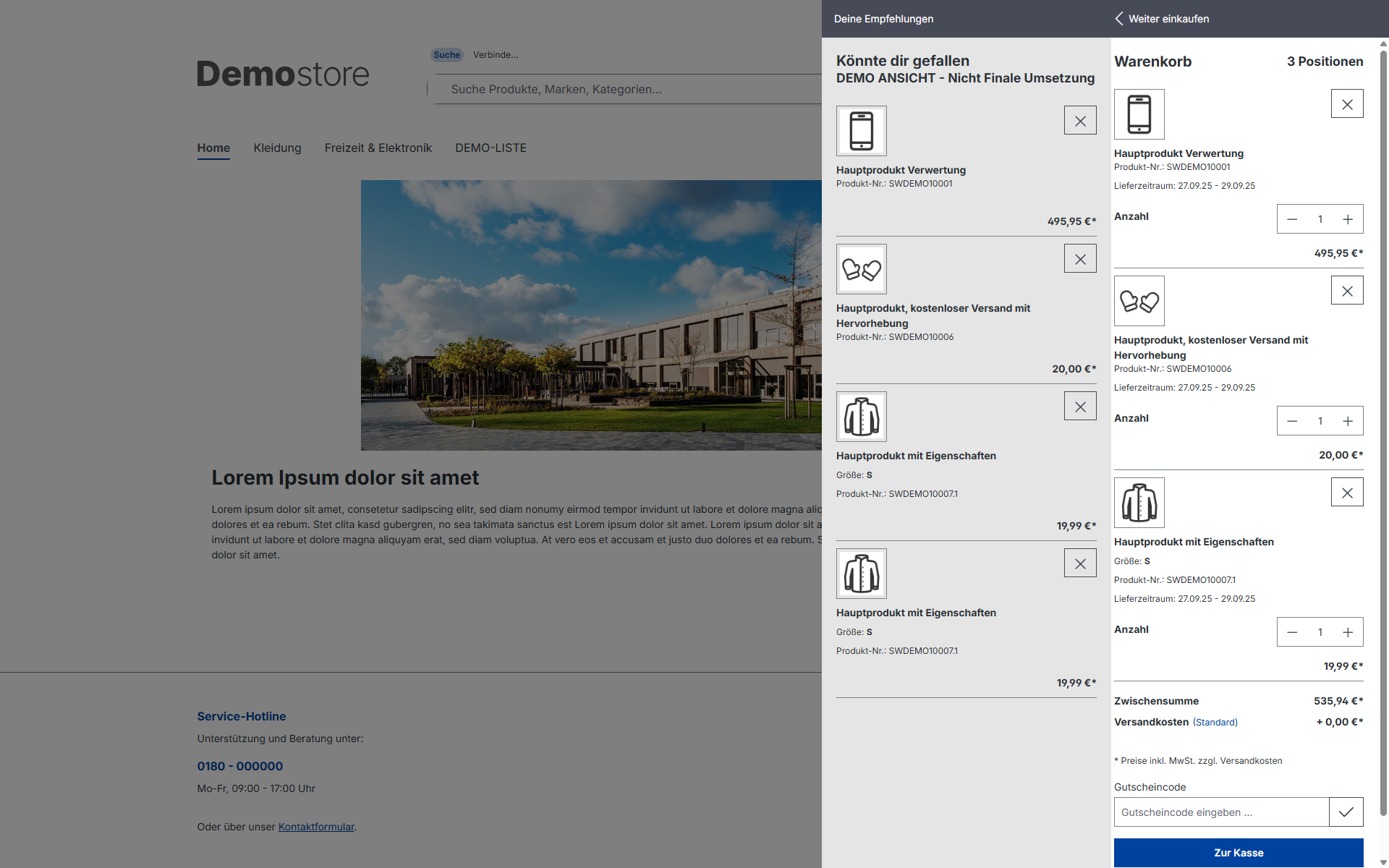Open smartphone thumbnail in the cart

(1139, 114)
